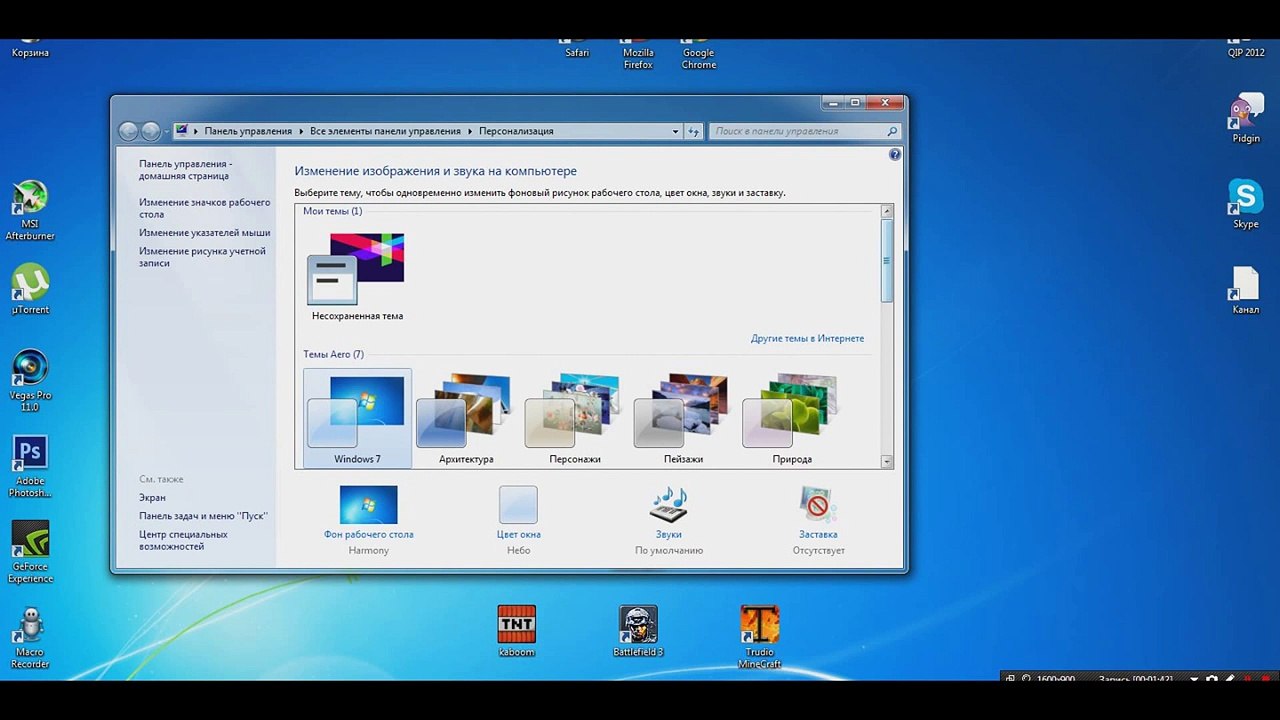Screen dimensions: 1280x720
Task: Click the address bar refresh button
Action: (x=694, y=131)
